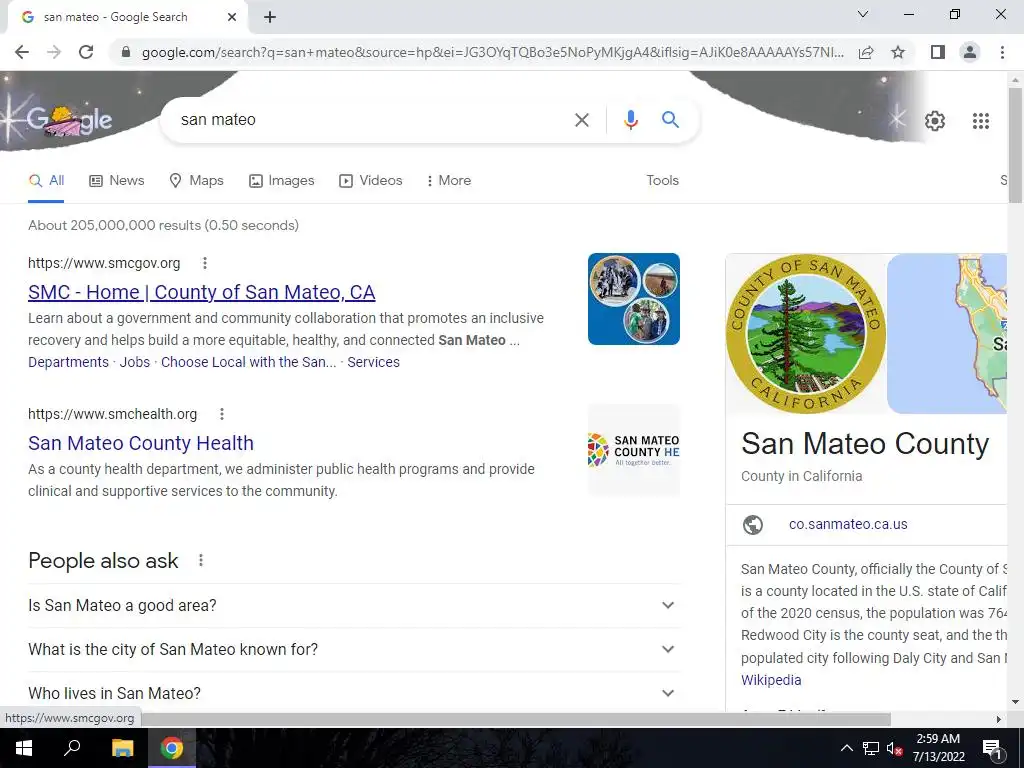The height and width of the screenshot is (768, 1024).
Task: Click the horizontal scrollbar right arrow
Action: pyautogui.click(x=998, y=719)
